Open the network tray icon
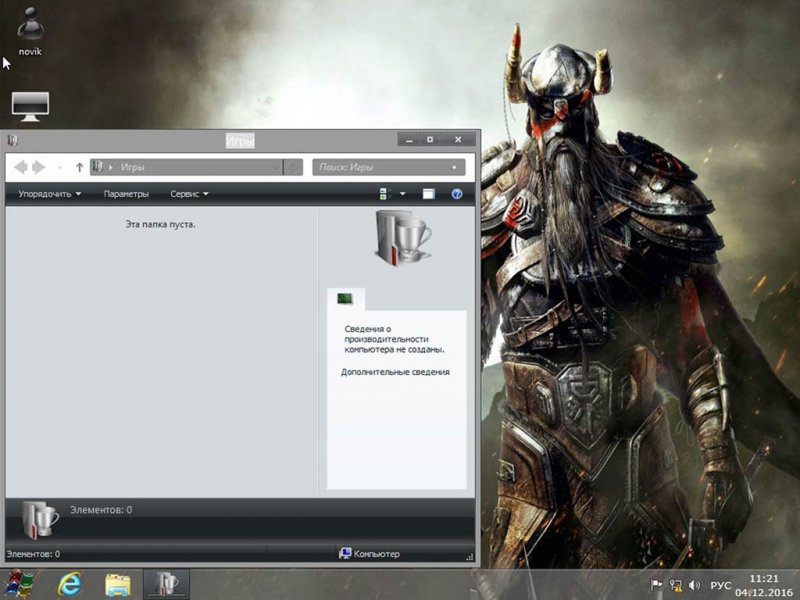Viewport: 800px width, 600px height. [676, 585]
